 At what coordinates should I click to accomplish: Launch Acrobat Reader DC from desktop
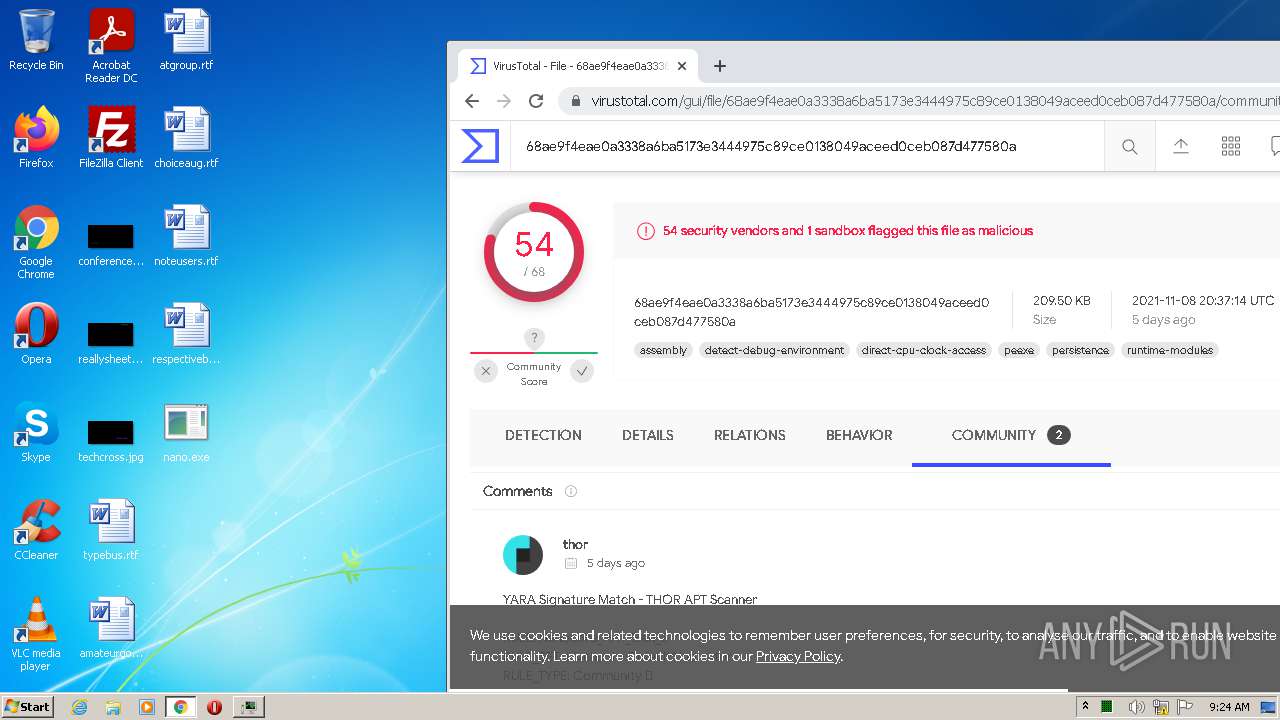coord(111,46)
